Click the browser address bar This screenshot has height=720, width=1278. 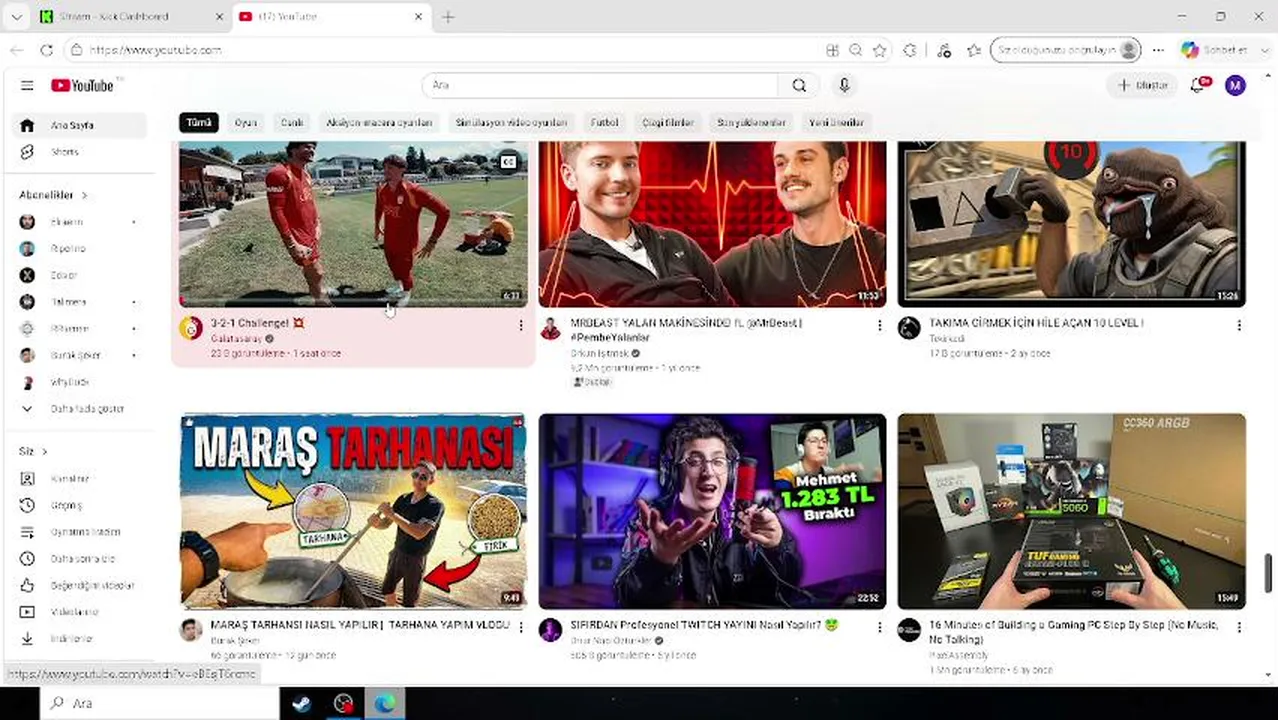point(440,50)
